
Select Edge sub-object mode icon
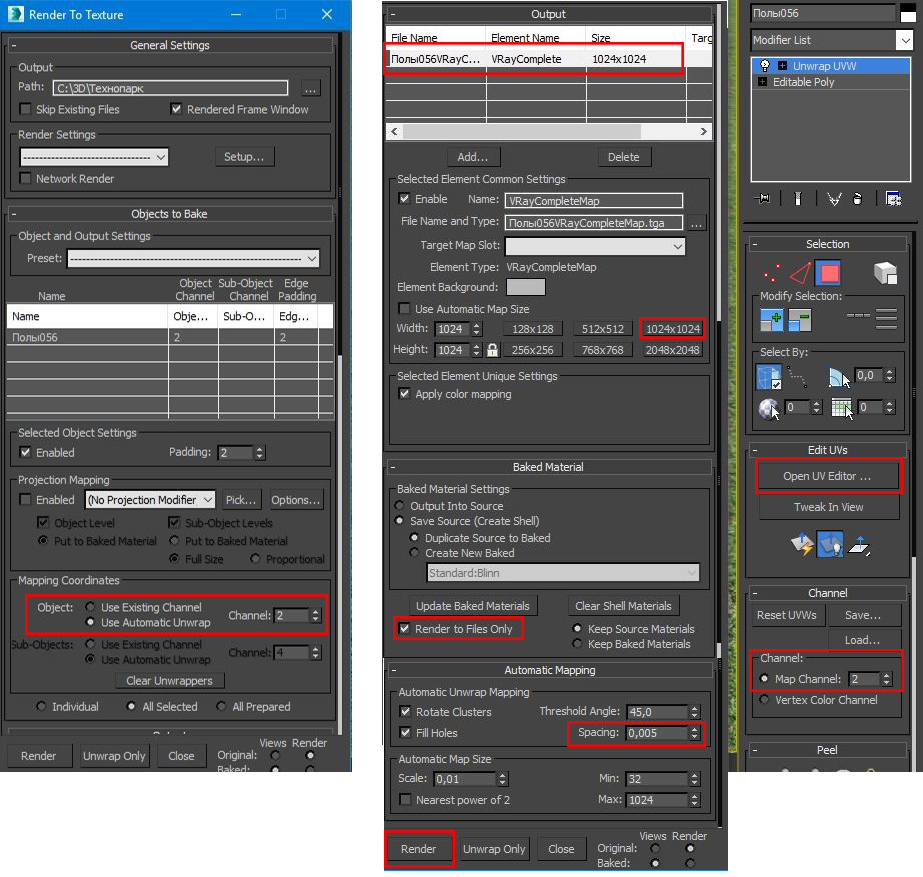click(801, 274)
